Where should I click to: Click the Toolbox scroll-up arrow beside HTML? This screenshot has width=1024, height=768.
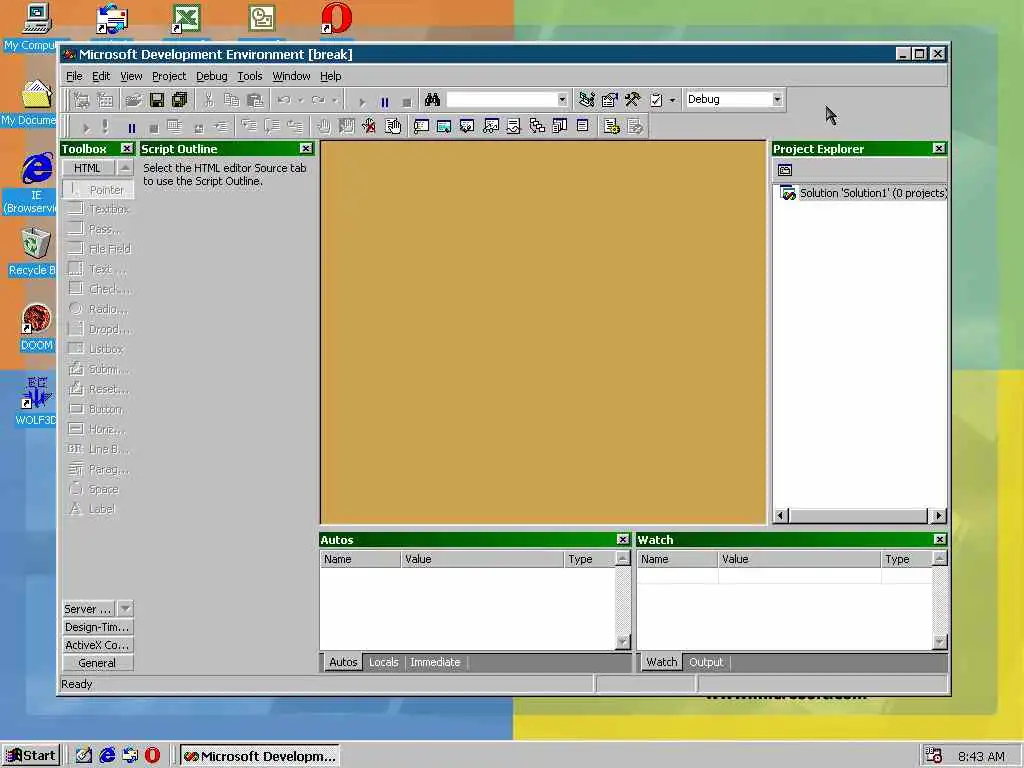click(125, 168)
